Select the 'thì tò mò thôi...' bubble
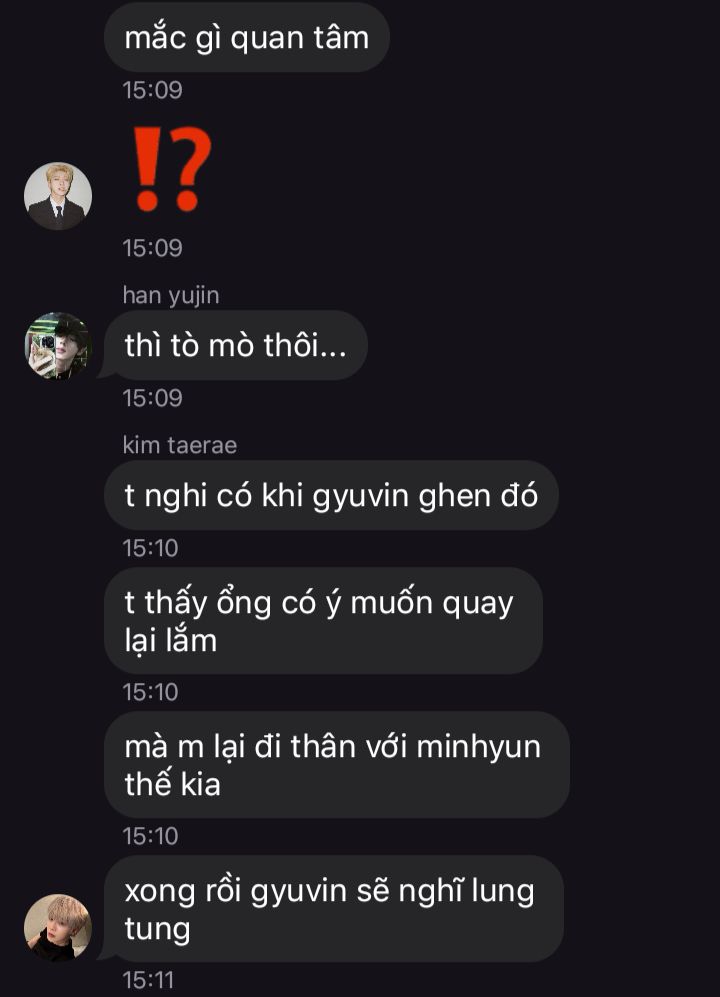Viewport: 720px width, 997px height. (x=236, y=345)
